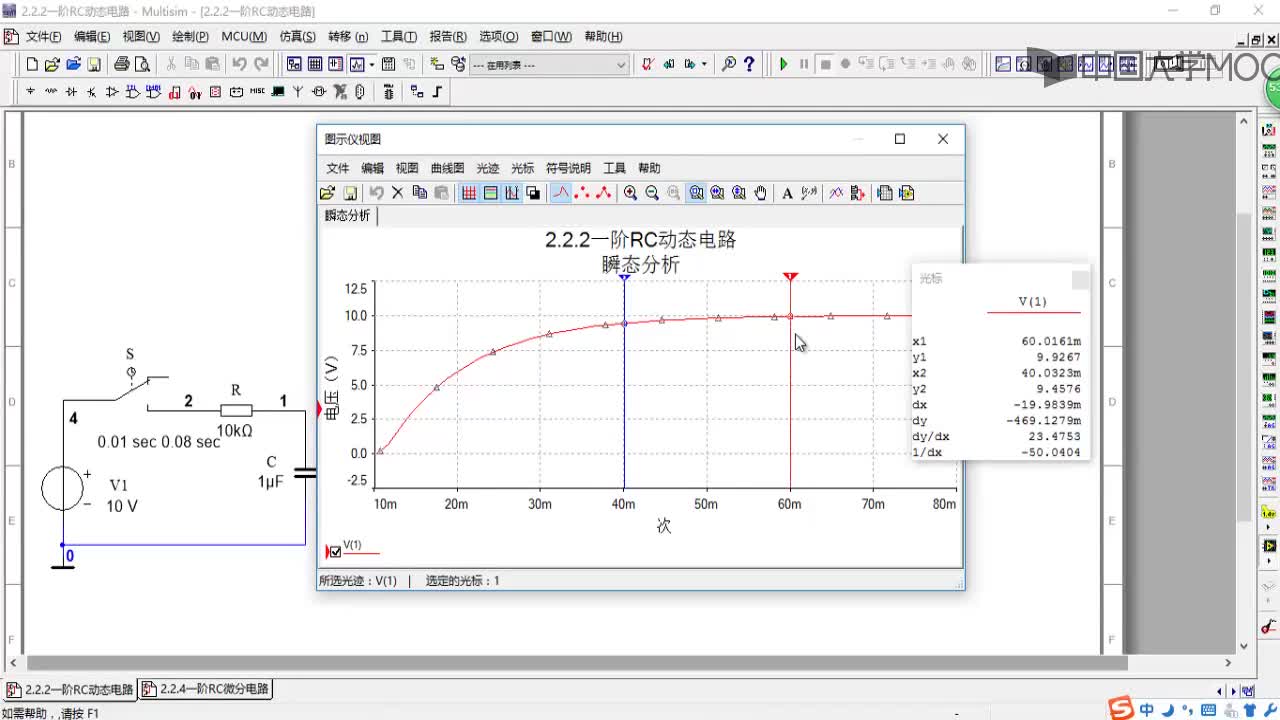Toggle the V(1) trace checkbox
Screen dimensions: 1280x720
335,552
